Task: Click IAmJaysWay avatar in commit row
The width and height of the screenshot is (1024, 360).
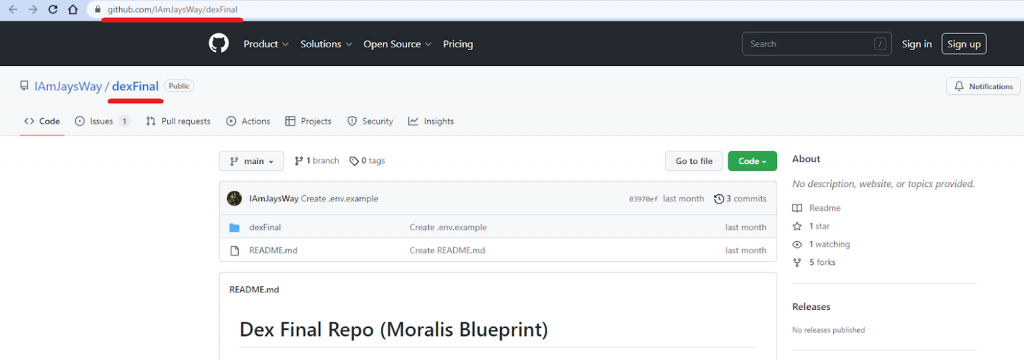Action: 234,198
